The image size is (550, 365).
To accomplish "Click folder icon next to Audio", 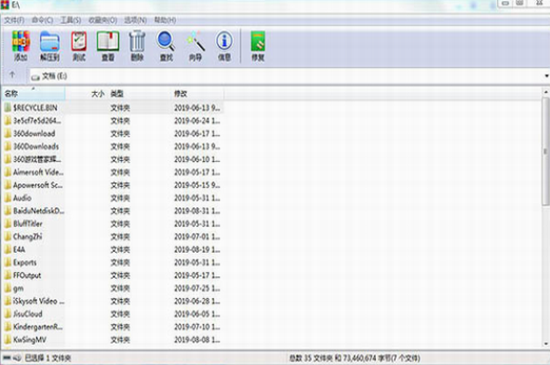I will [8, 198].
